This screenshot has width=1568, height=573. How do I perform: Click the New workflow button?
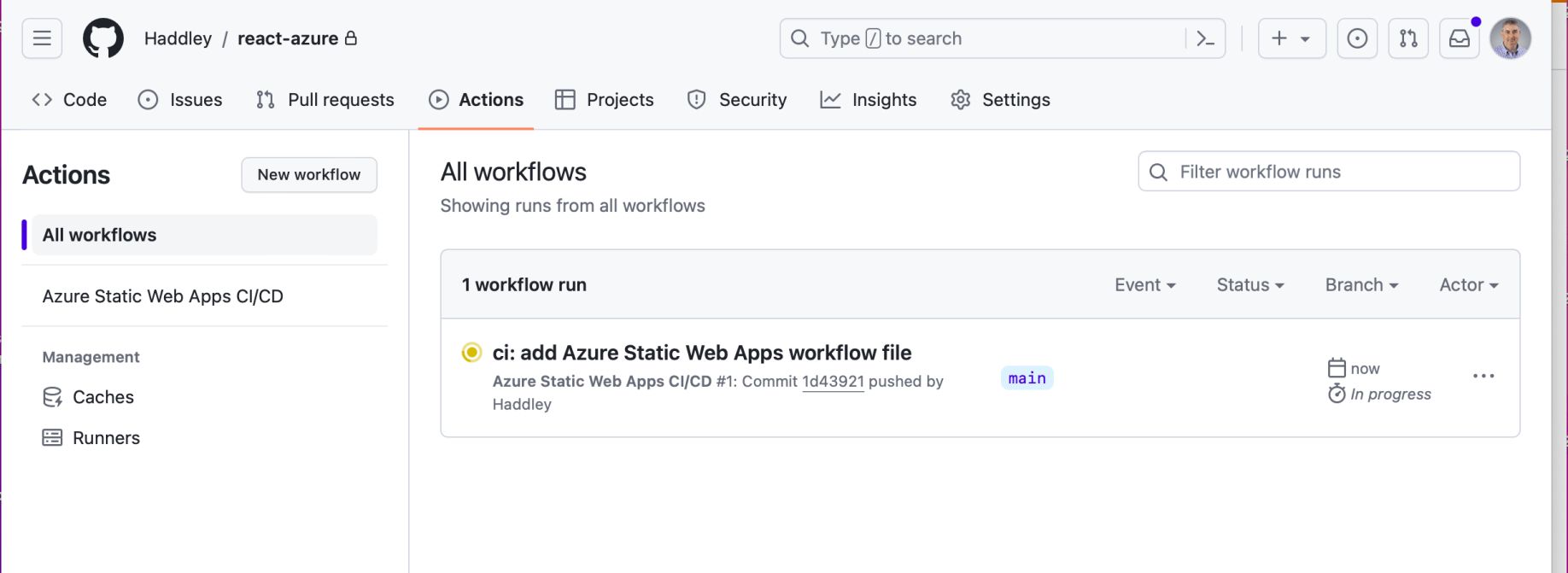(309, 175)
